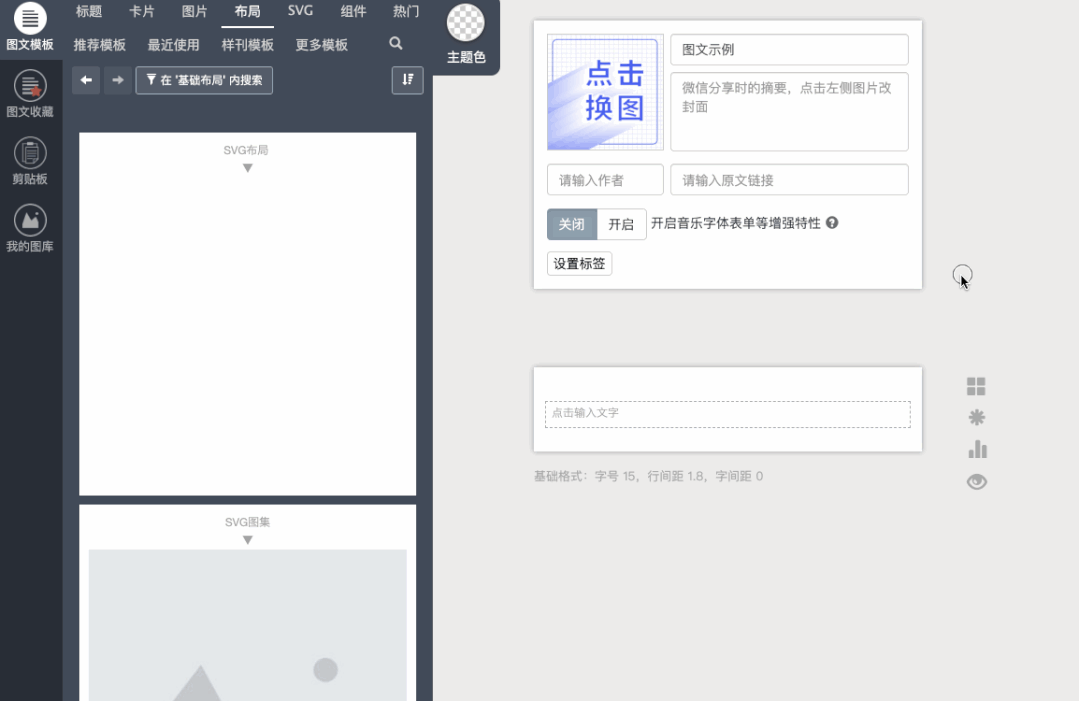
Task: Click the preview eye icon on the right
Action: click(x=976, y=481)
